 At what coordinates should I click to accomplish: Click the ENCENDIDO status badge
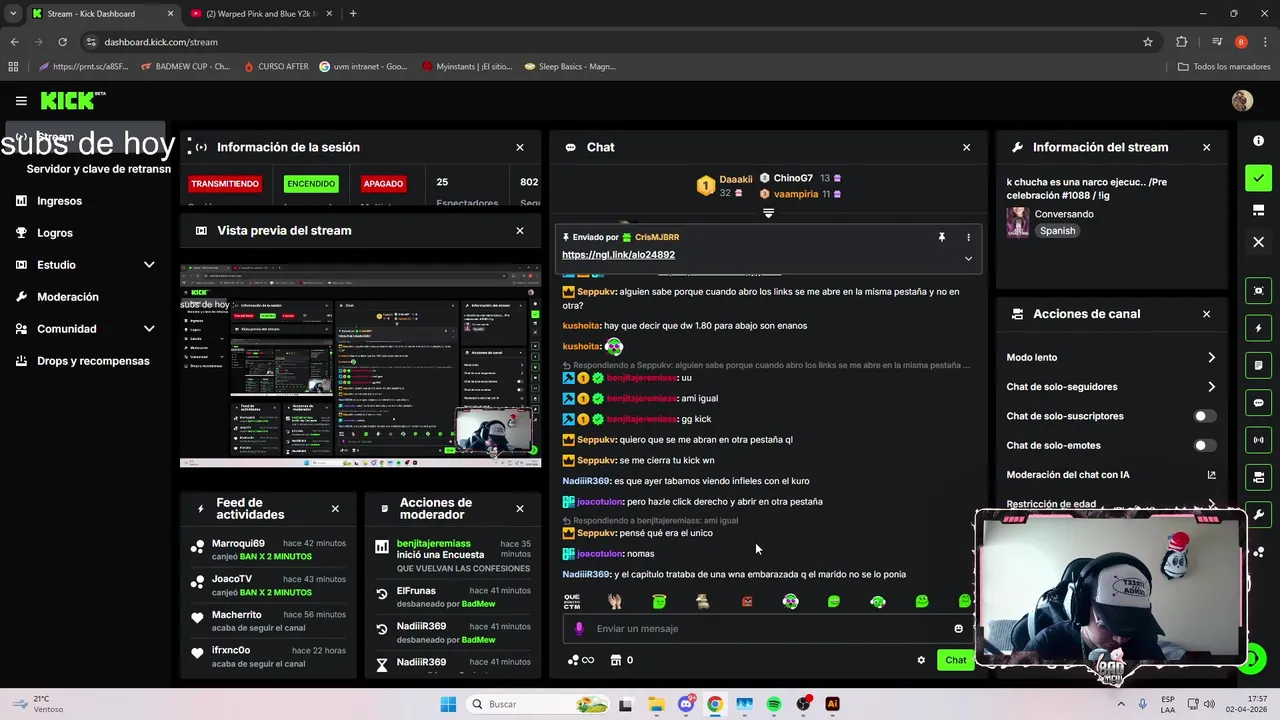(311, 184)
